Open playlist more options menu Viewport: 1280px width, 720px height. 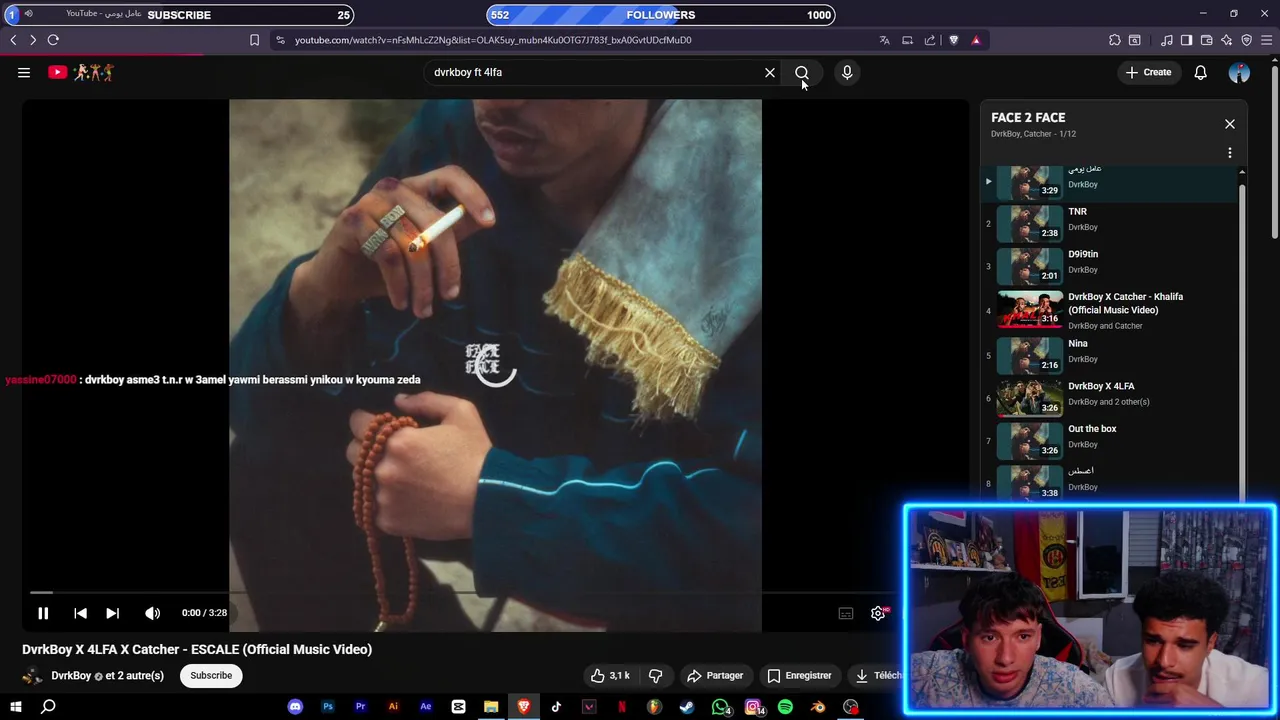click(x=1230, y=153)
